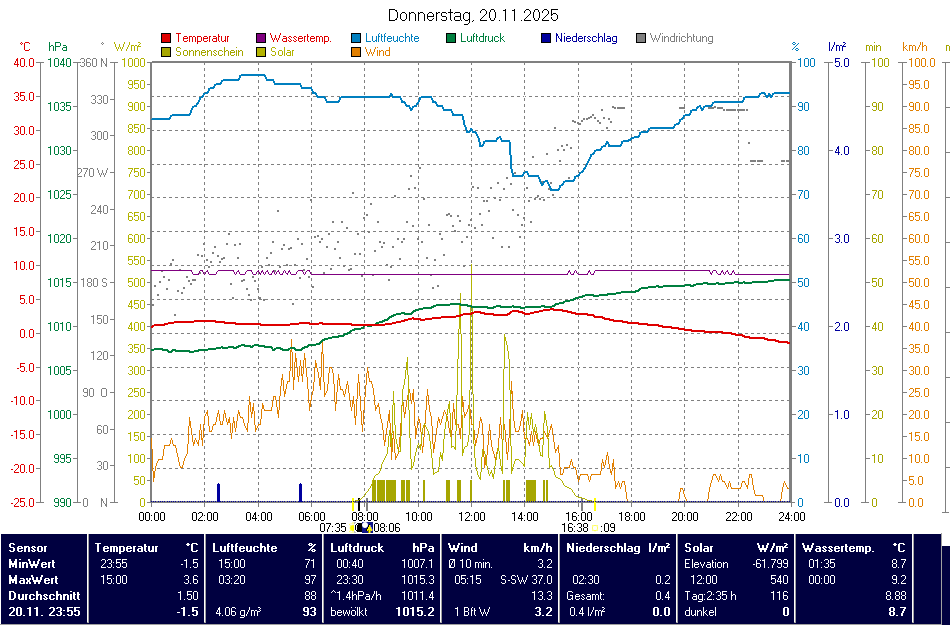Click the Luftdruck column header in table
This screenshot has height=625, width=950.
pos(357,547)
